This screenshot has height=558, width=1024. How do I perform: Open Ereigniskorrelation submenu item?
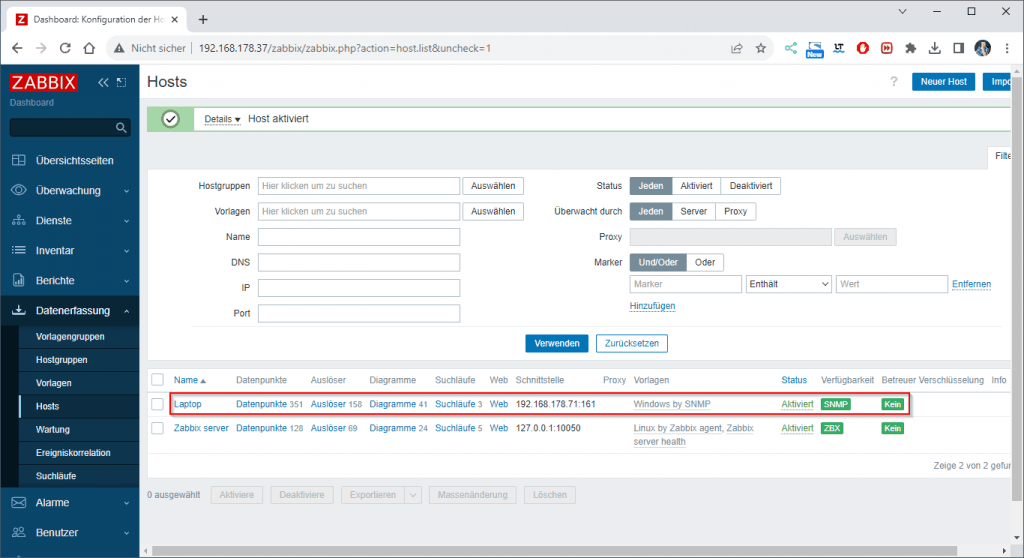(73, 453)
